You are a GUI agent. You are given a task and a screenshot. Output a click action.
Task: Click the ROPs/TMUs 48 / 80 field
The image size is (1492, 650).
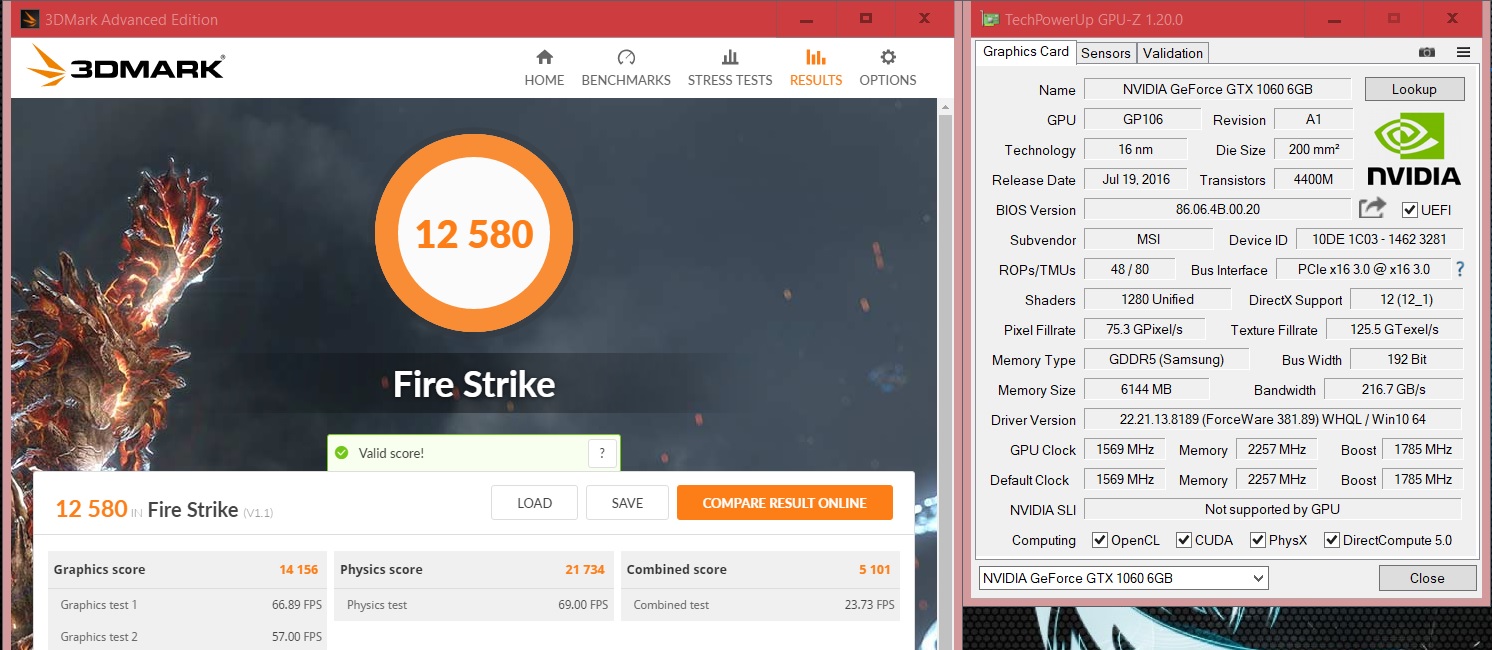(x=1129, y=269)
